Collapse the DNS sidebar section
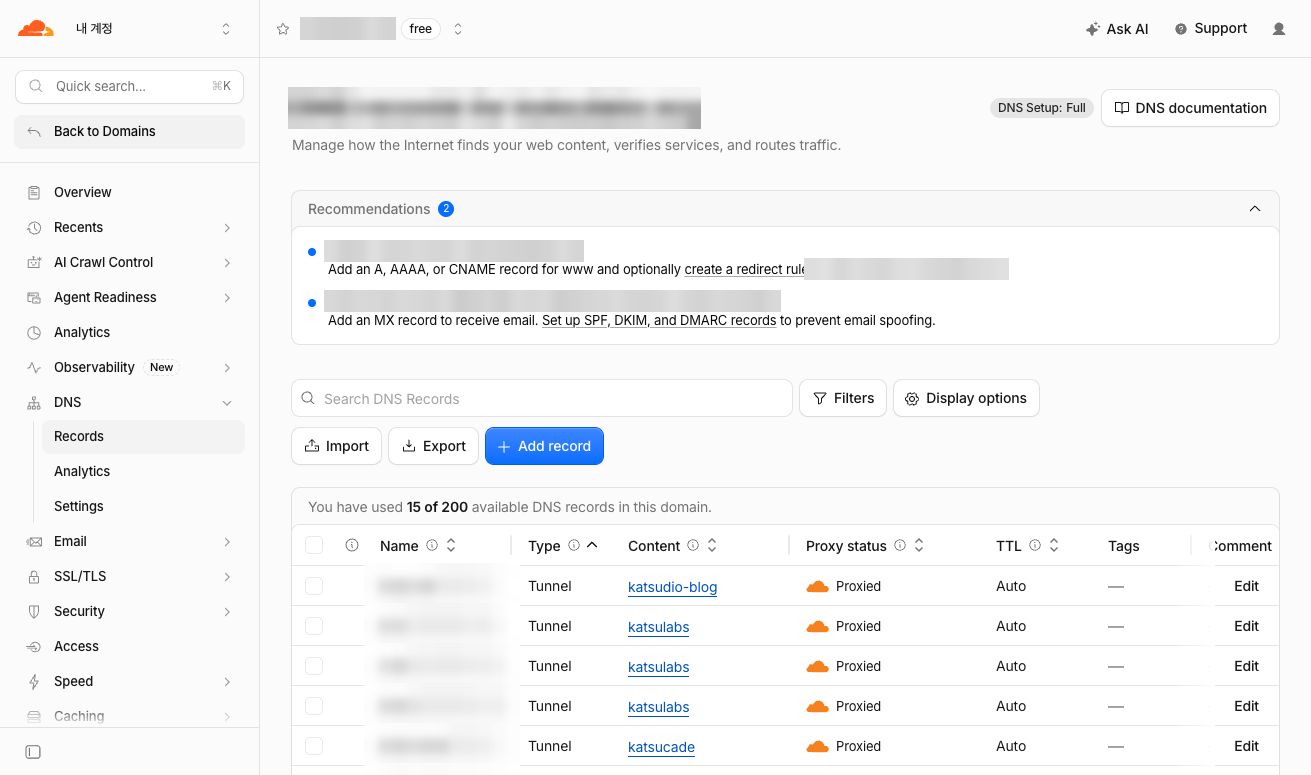 click(227, 403)
